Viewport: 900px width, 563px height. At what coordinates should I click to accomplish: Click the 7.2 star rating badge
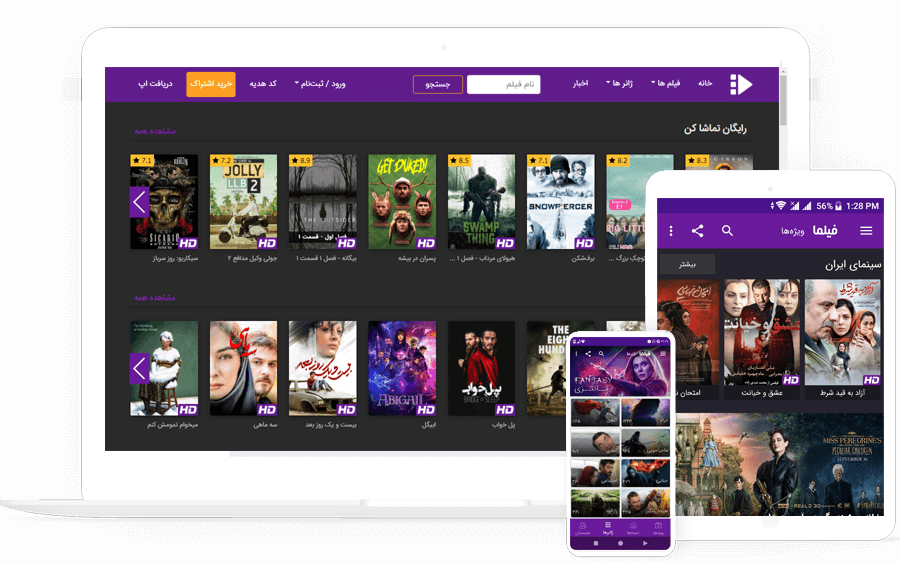click(x=221, y=161)
